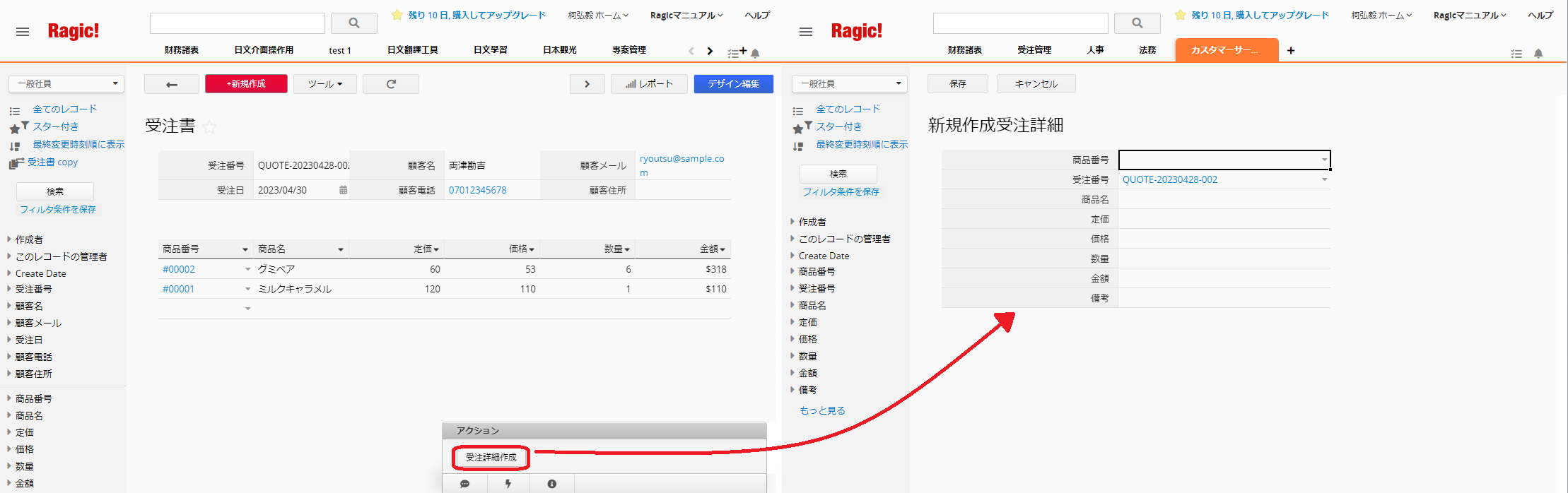Select the 受注管理 tab

click(x=1034, y=50)
